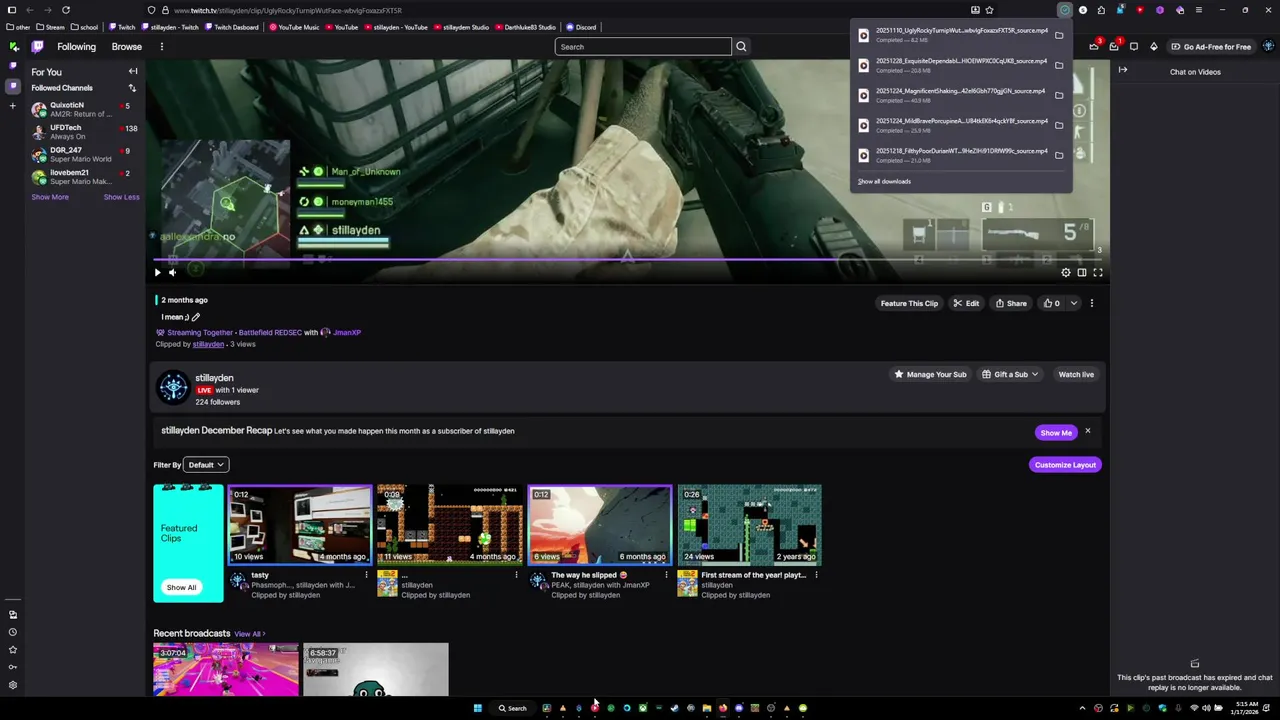The width and height of the screenshot is (1280, 720).
Task: Expand Gift a Sub dropdown
Action: (x=1010, y=374)
